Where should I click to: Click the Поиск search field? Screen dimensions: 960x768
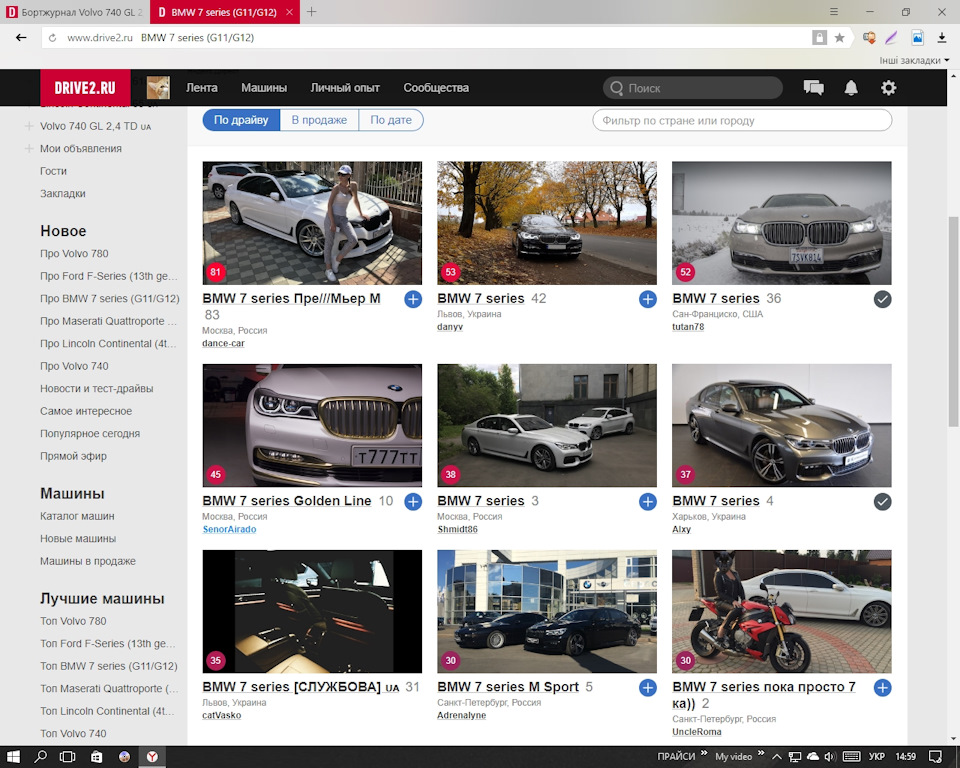pyautogui.click(x=692, y=88)
